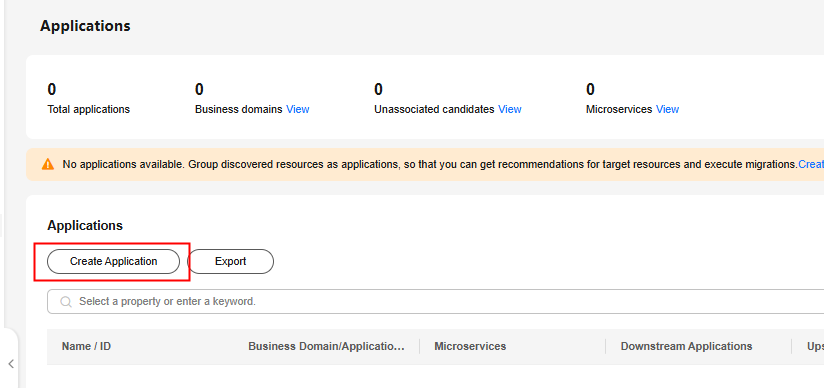Click the Applications page title
This screenshot has height=388, width=824.
pos(85,26)
